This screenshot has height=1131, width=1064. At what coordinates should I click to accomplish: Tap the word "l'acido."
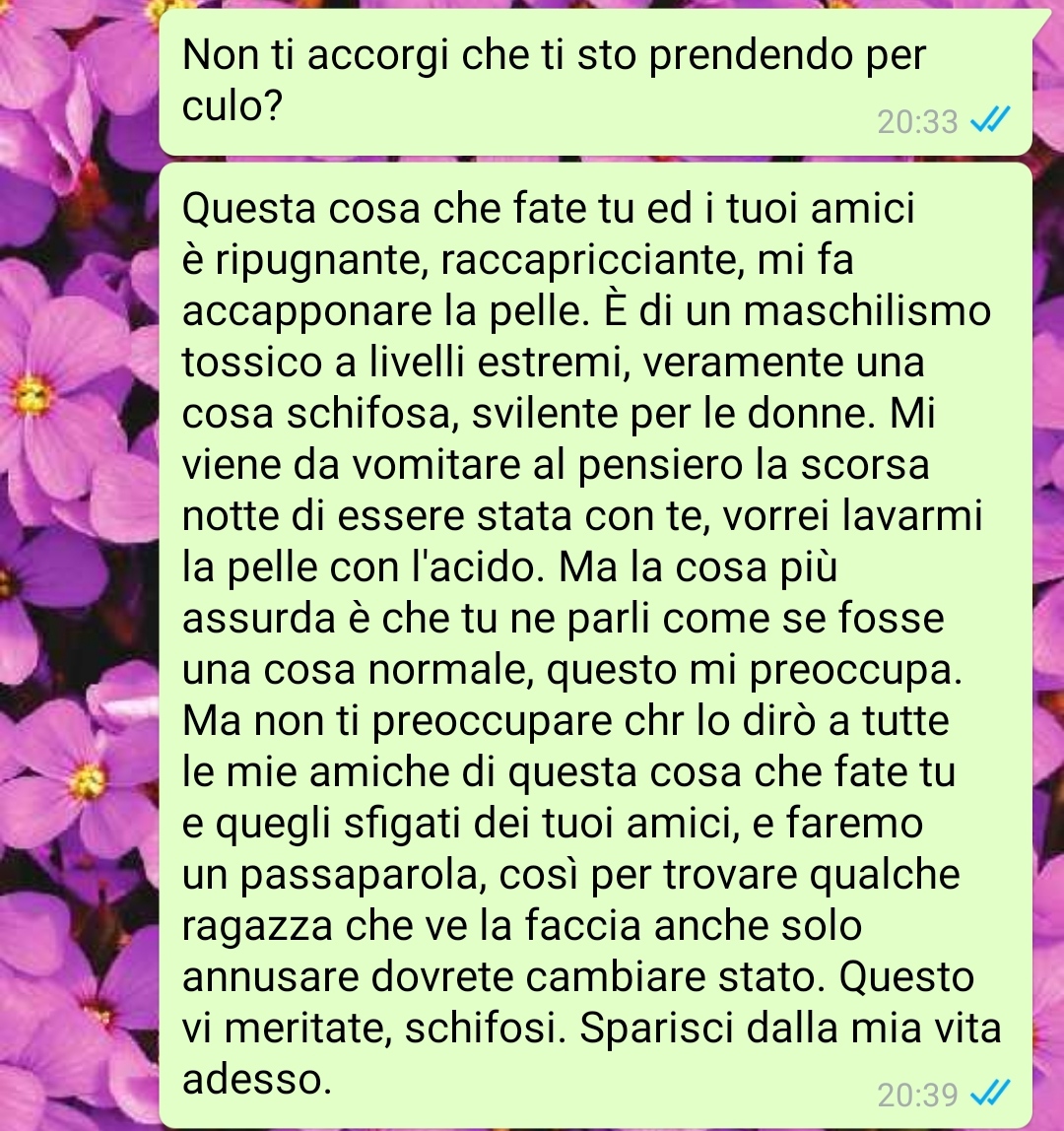pyautogui.click(x=477, y=566)
